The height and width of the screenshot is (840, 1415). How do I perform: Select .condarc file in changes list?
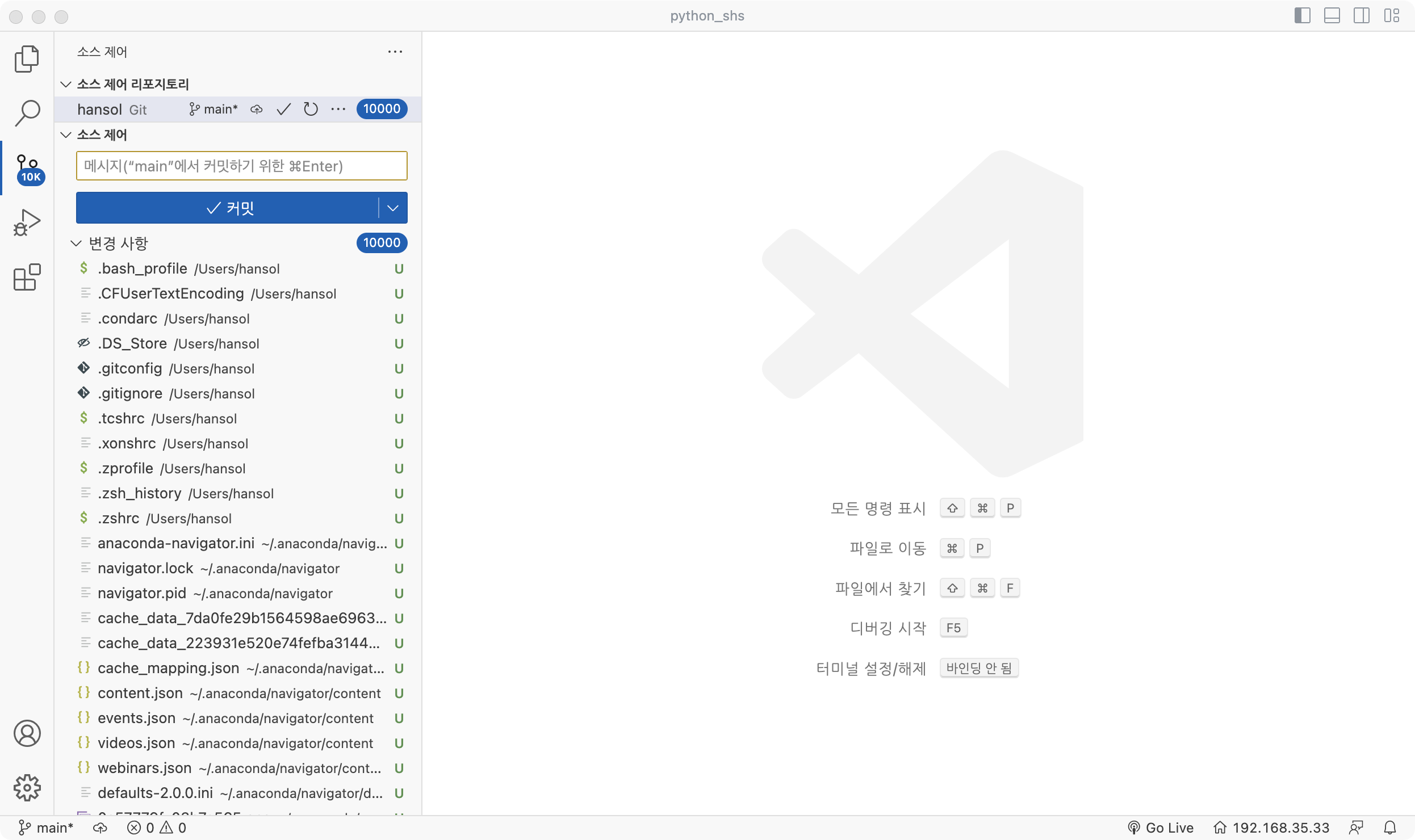pyautogui.click(x=238, y=318)
